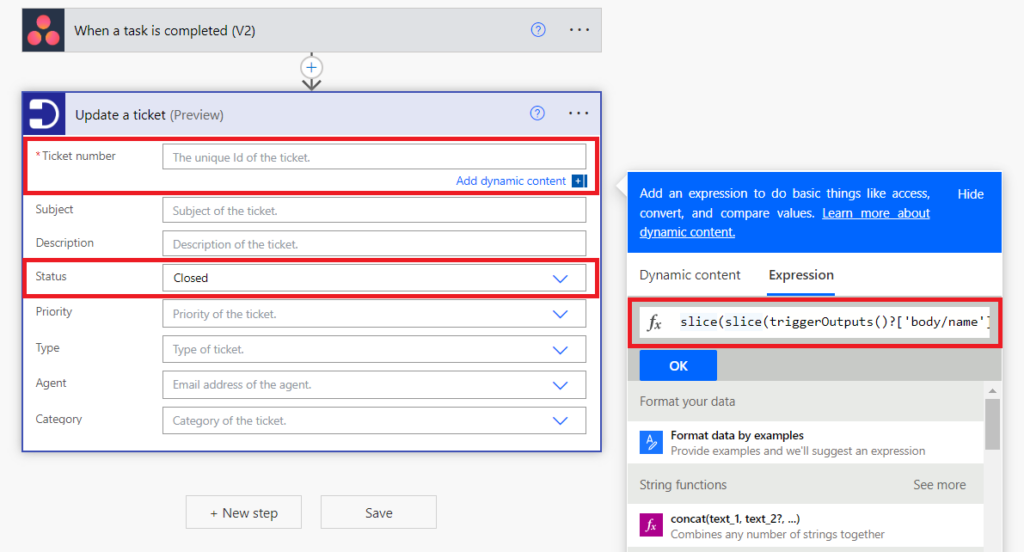Switch to the Dynamic content tab
The image size is (1024, 552).
(690, 275)
